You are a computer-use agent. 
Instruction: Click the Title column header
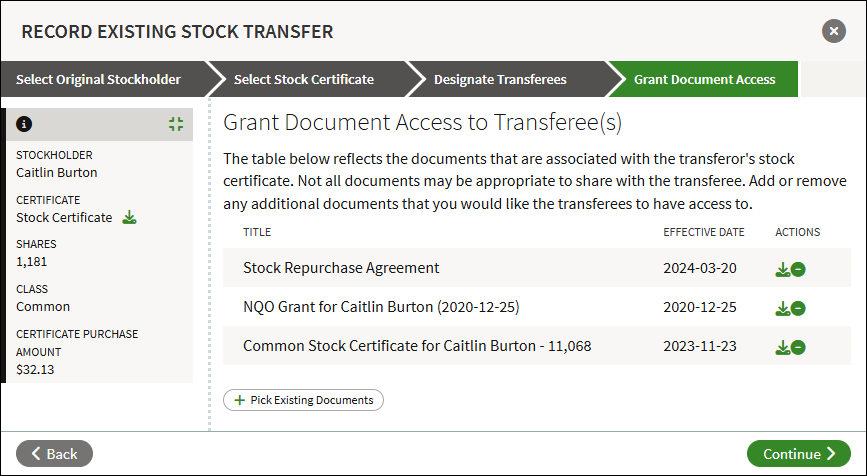coord(257,232)
